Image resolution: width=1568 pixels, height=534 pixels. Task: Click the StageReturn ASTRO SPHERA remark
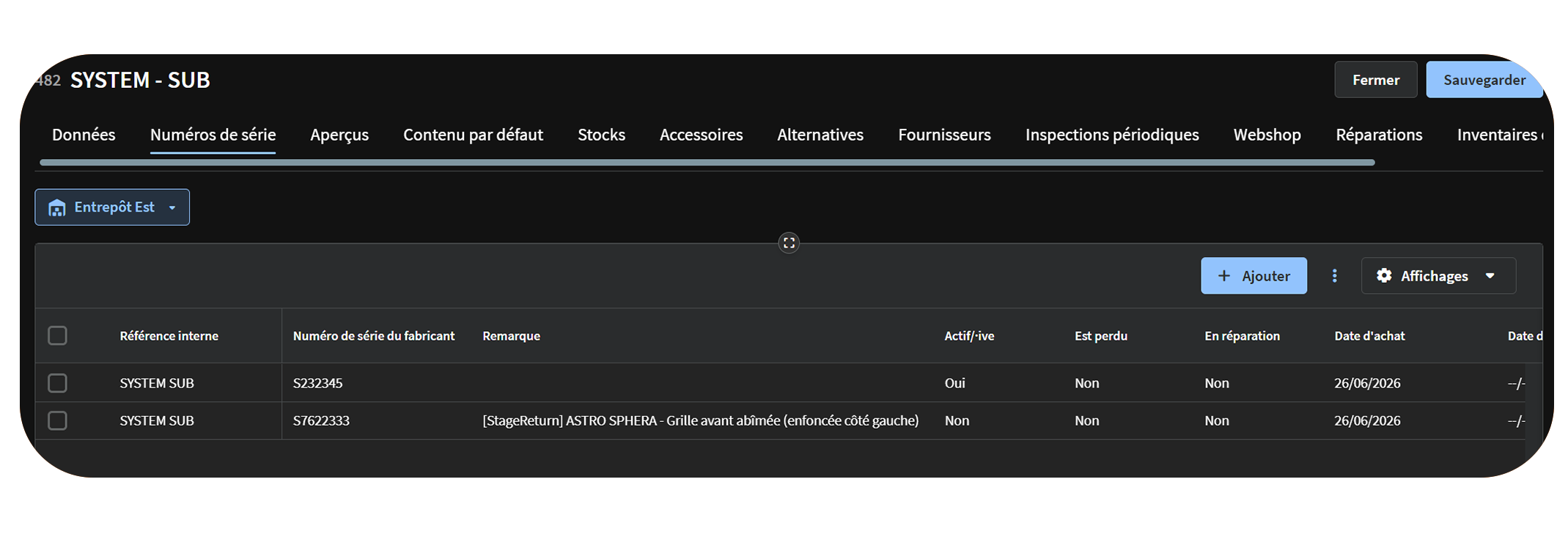(x=700, y=420)
